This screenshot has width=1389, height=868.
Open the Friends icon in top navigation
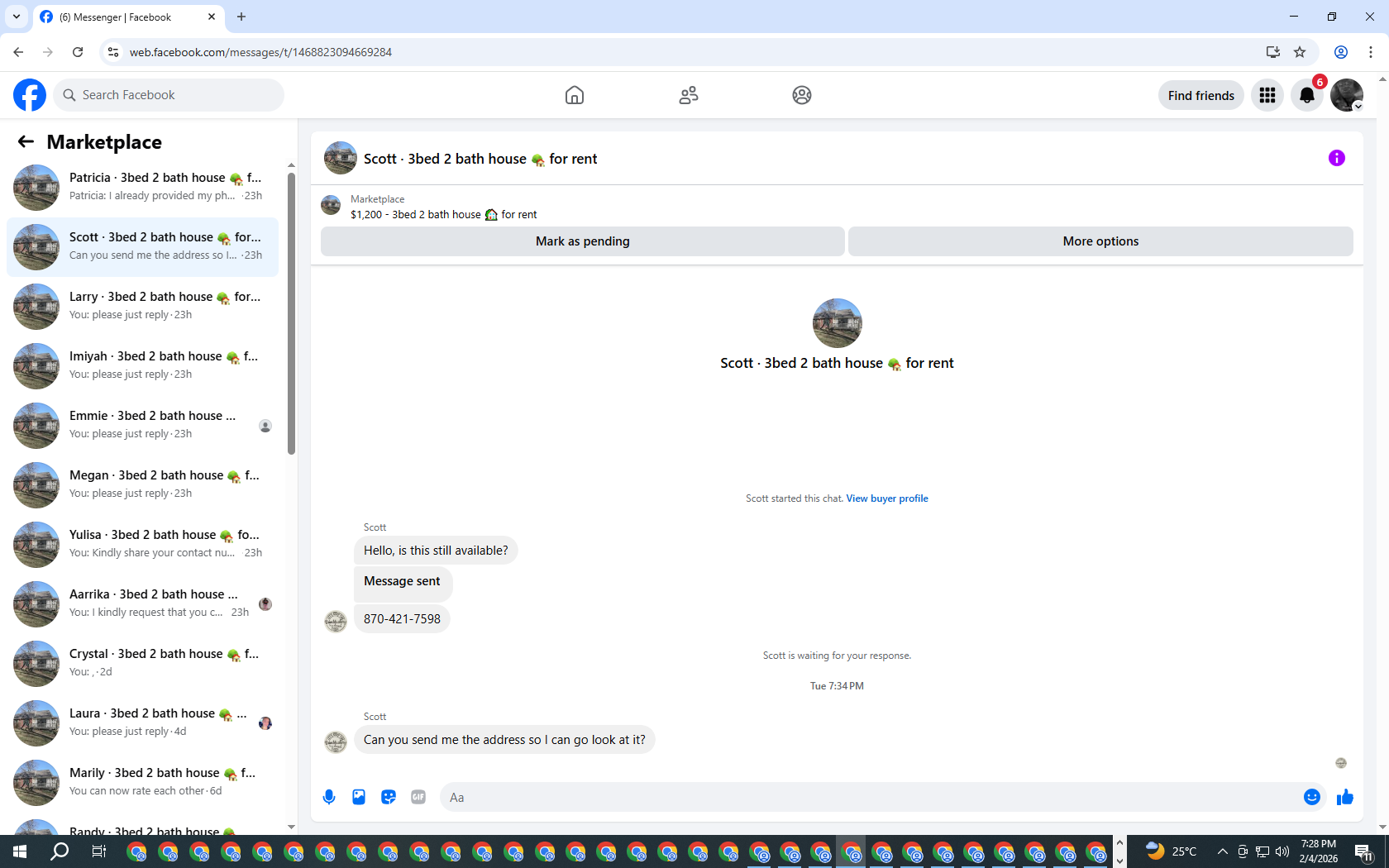(x=689, y=95)
